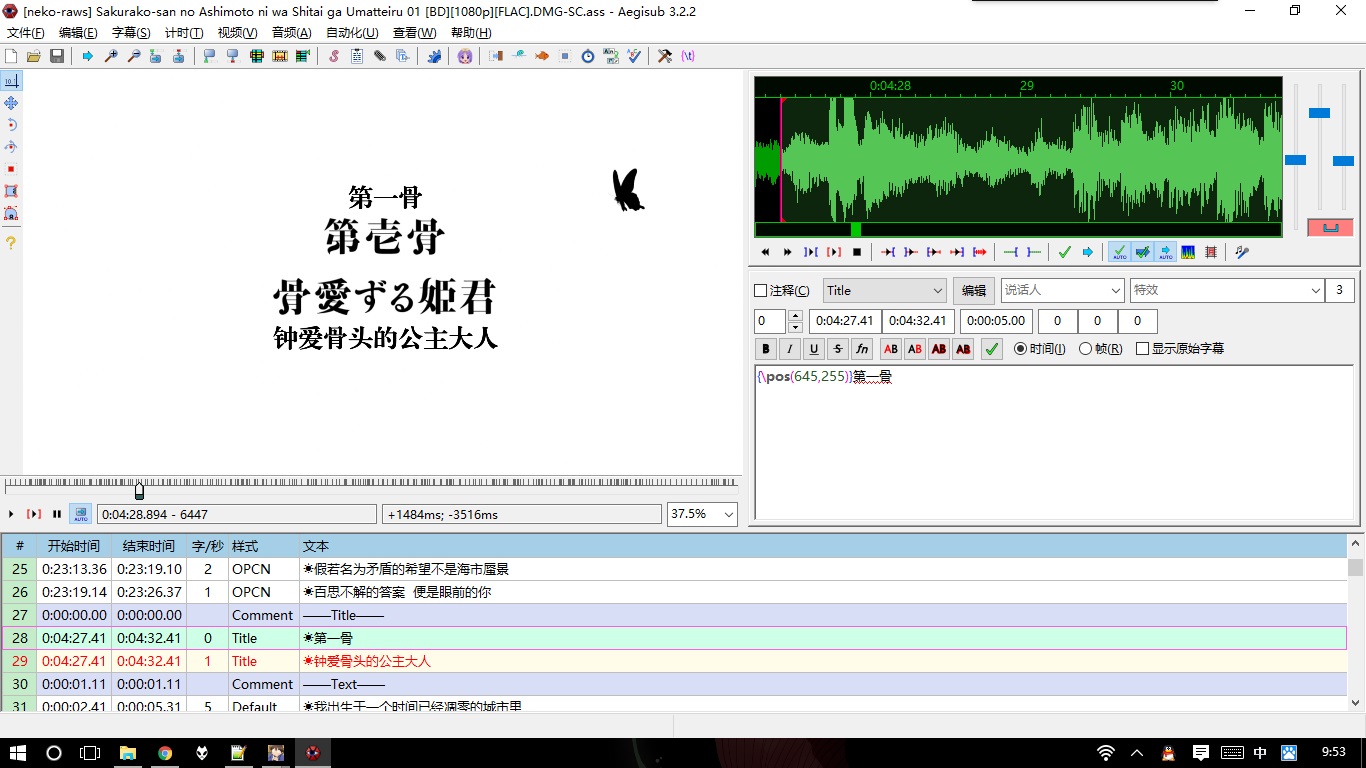Open script properties clipboard icon
The image size is (1366, 768).
click(x=357, y=56)
